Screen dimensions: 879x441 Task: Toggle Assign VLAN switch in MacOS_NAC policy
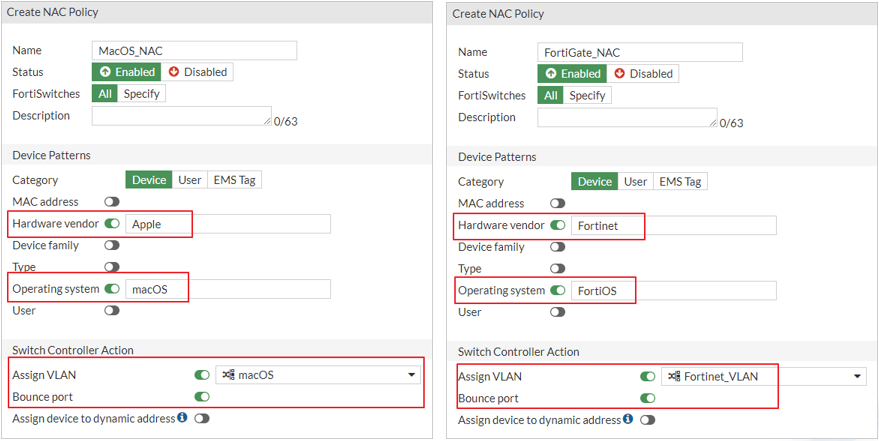pyautogui.click(x=202, y=375)
